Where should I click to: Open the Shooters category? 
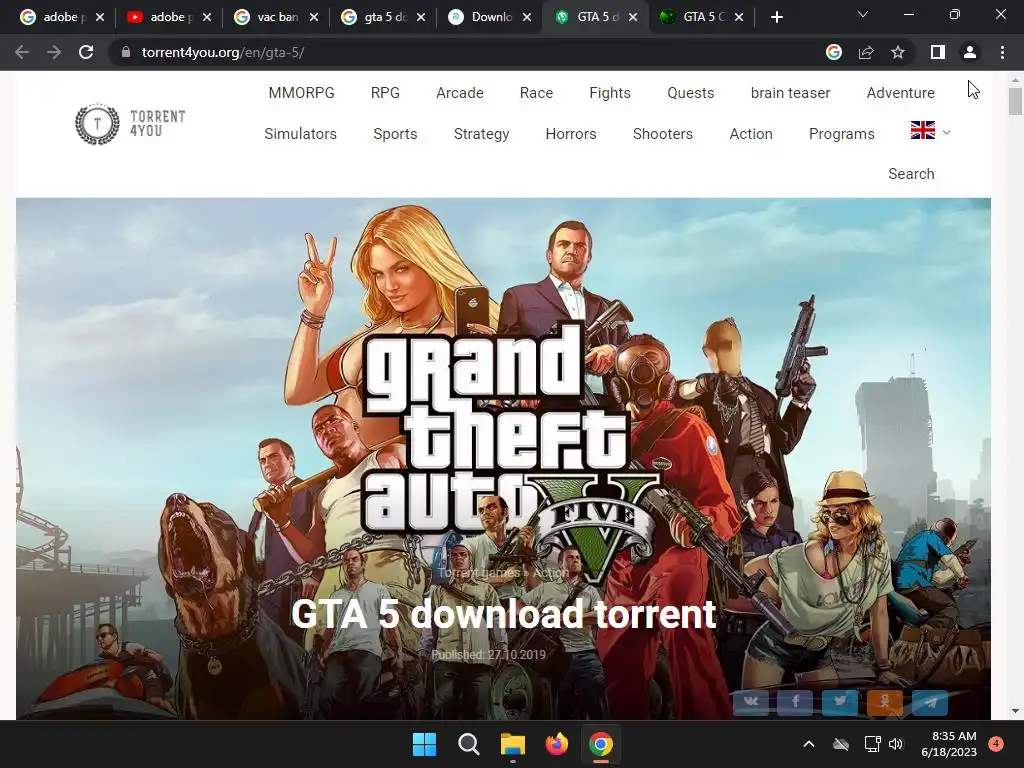pos(663,134)
